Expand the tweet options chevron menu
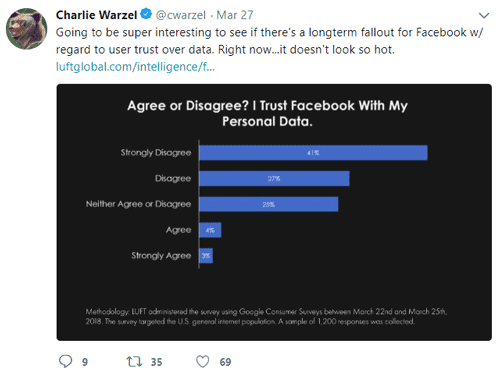This screenshot has width=500, height=374. [484, 15]
